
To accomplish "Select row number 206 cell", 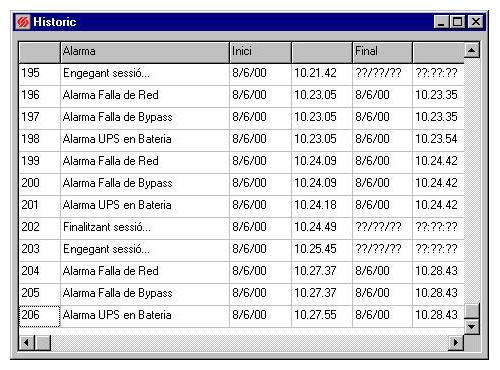I will click(39, 315).
